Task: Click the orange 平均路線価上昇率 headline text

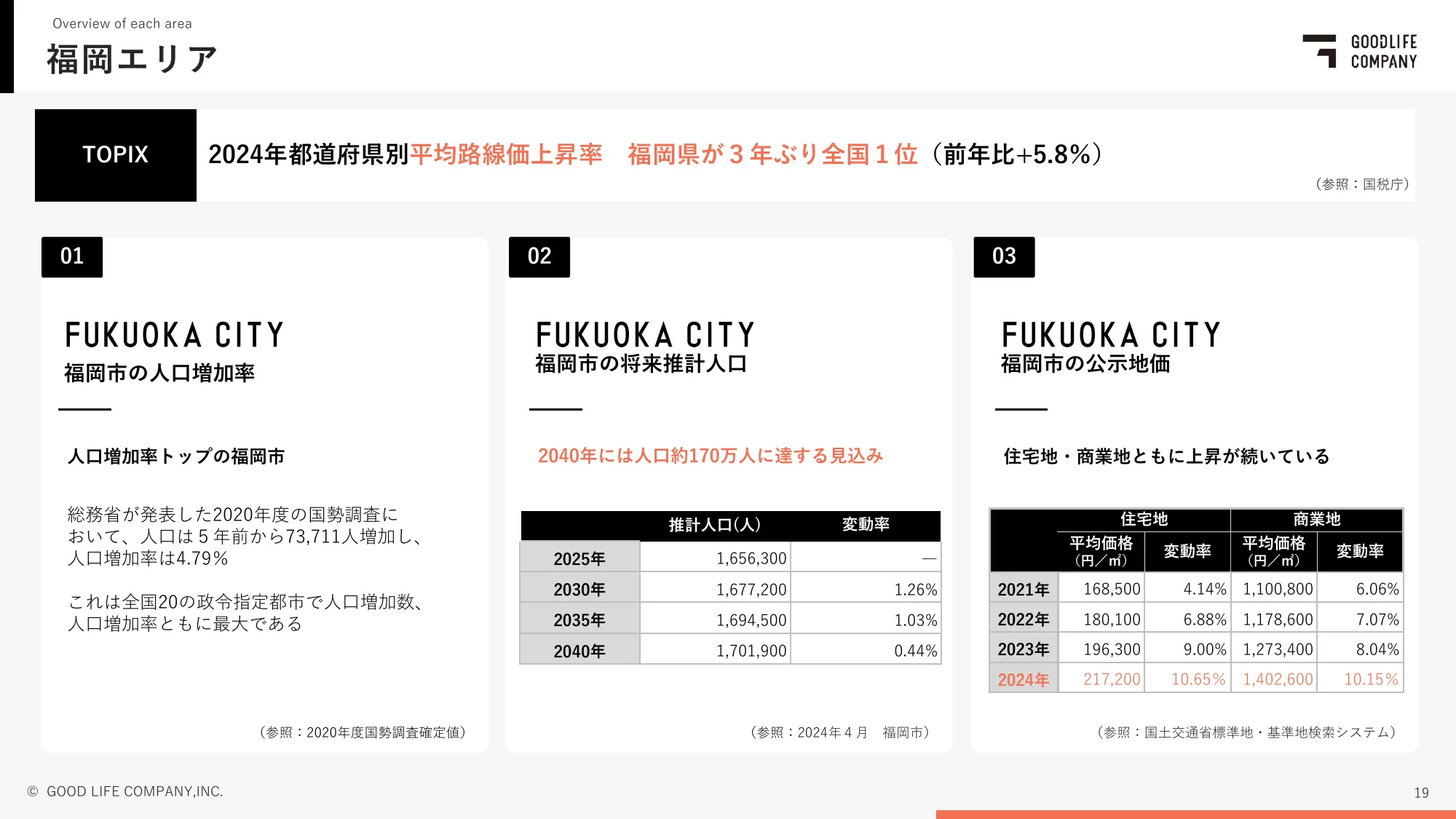Action: [506, 154]
